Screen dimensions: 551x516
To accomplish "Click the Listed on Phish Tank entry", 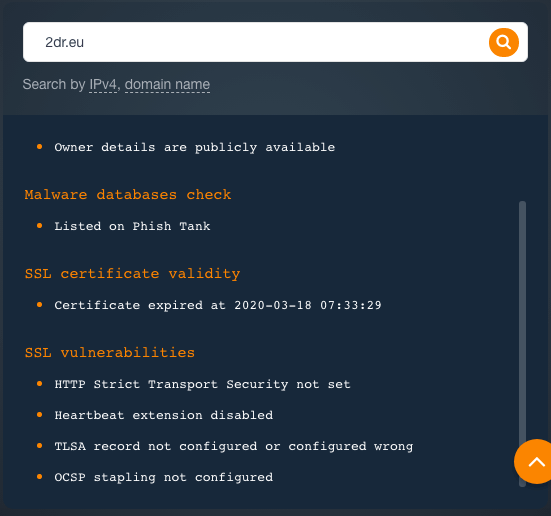I will click(132, 226).
